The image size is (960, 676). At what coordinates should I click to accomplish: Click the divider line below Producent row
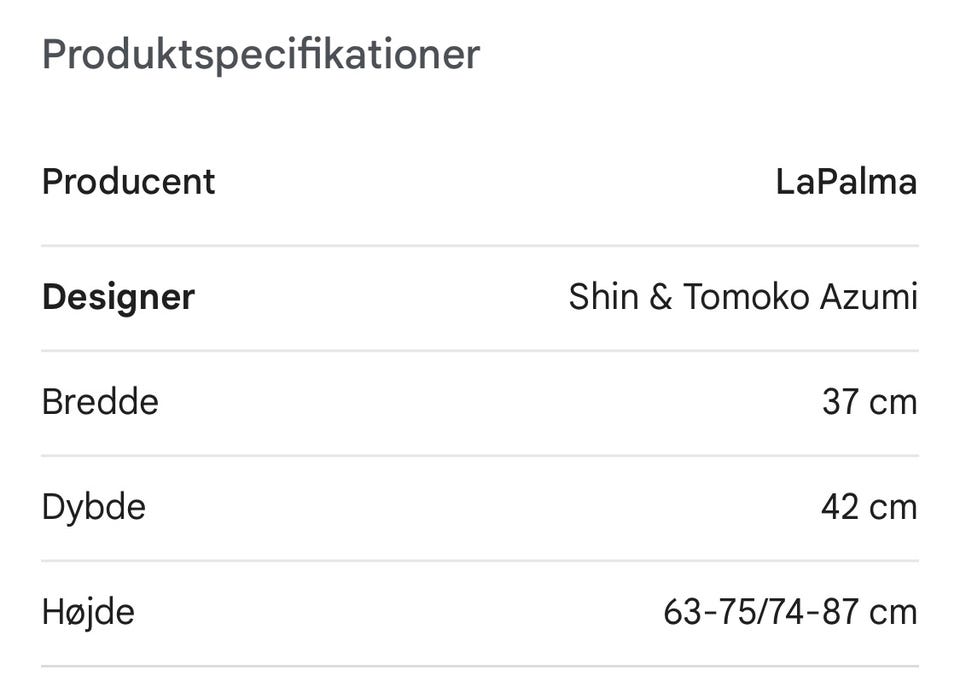tap(480, 245)
